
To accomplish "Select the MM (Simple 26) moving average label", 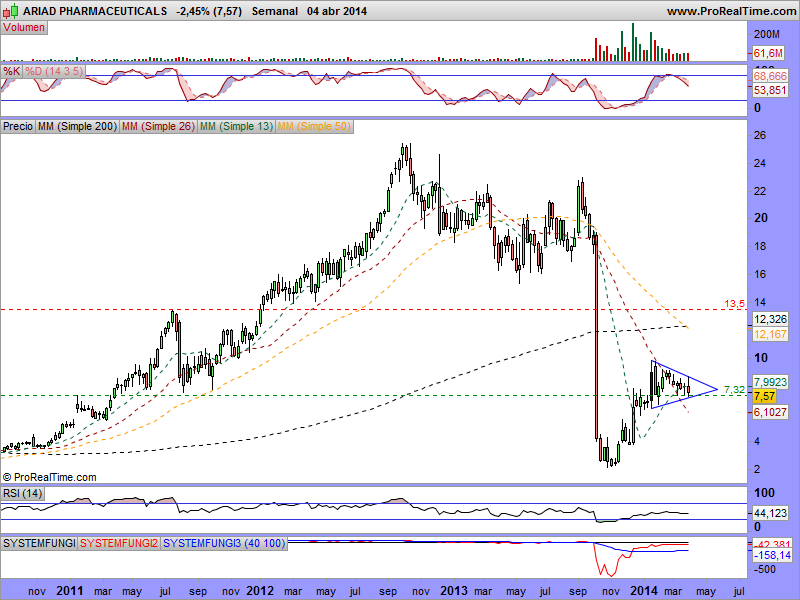I will (158, 126).
